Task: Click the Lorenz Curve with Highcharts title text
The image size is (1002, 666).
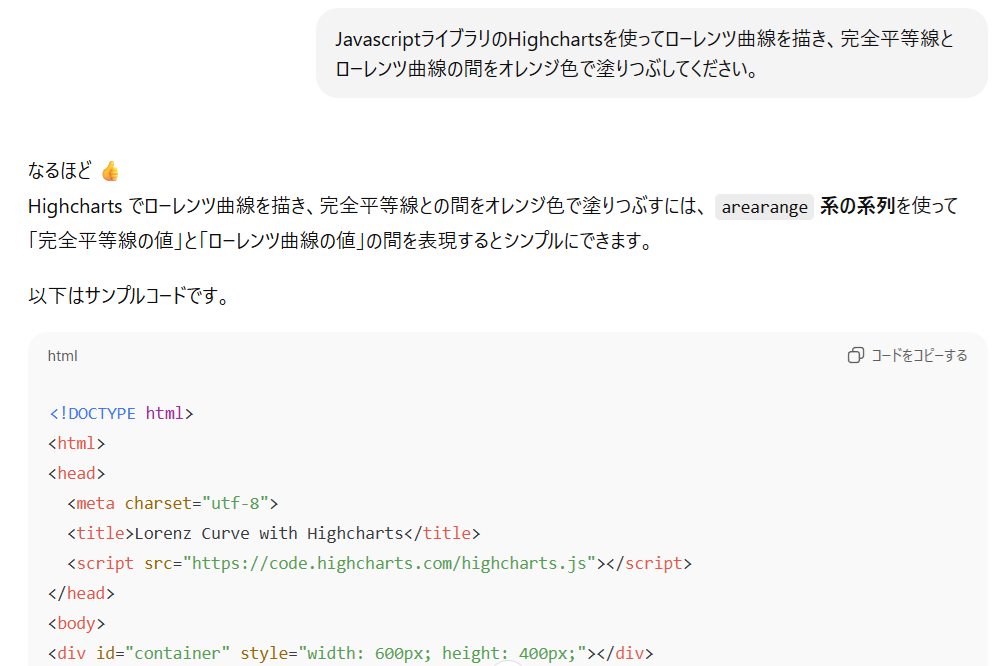Action: [270, 533]
